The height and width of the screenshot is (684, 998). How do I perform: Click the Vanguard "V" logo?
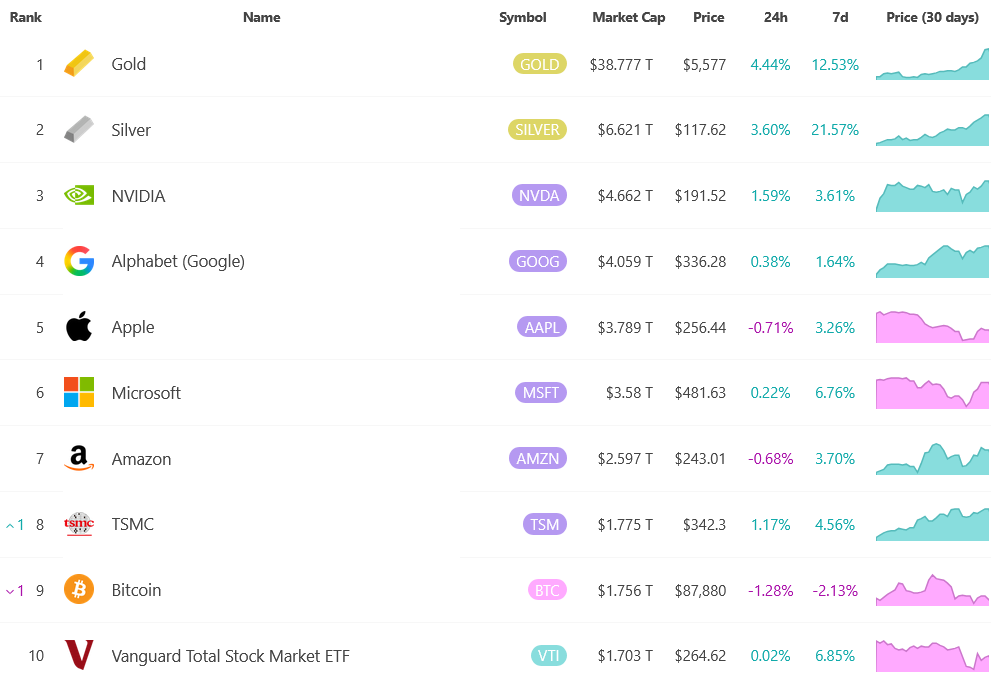(79, 655)
